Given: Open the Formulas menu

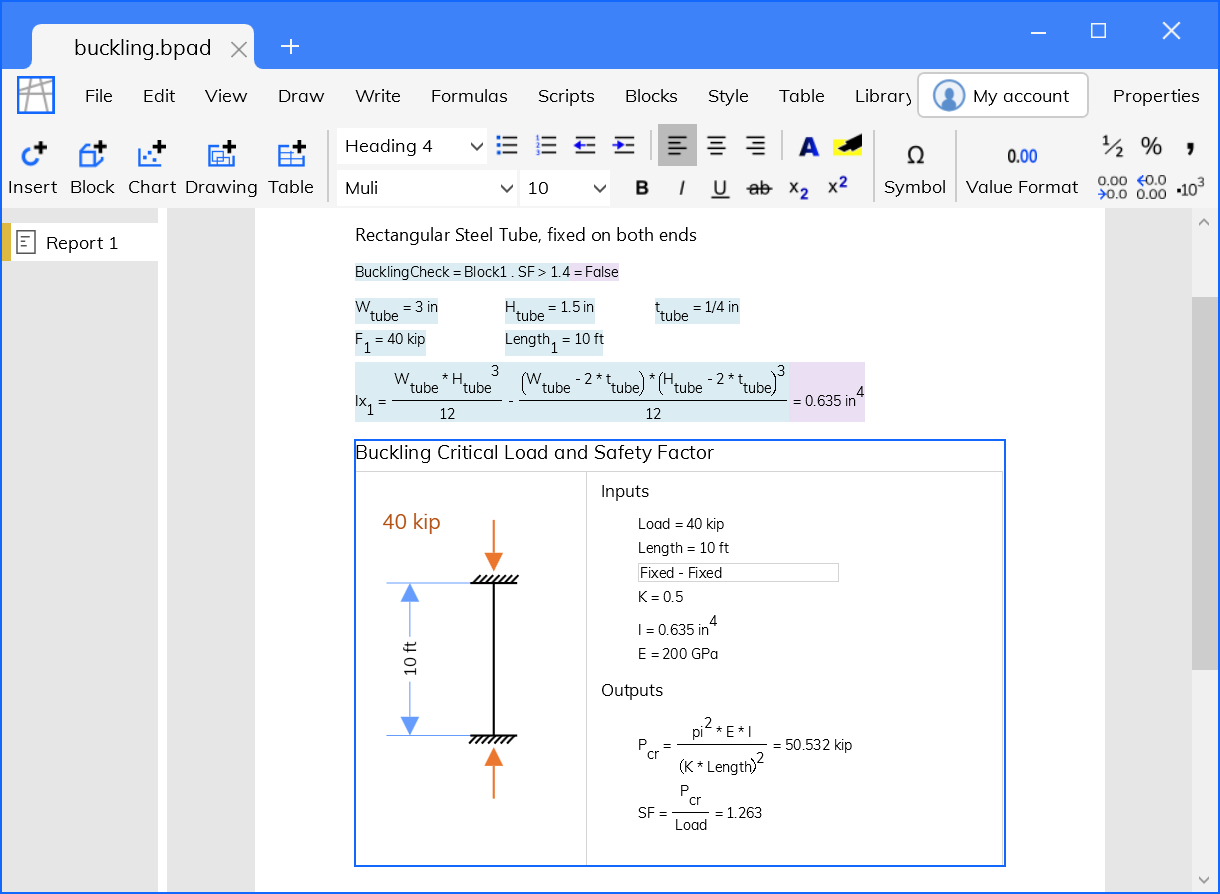Looking at the screenshot, I should tap(469, 96).
